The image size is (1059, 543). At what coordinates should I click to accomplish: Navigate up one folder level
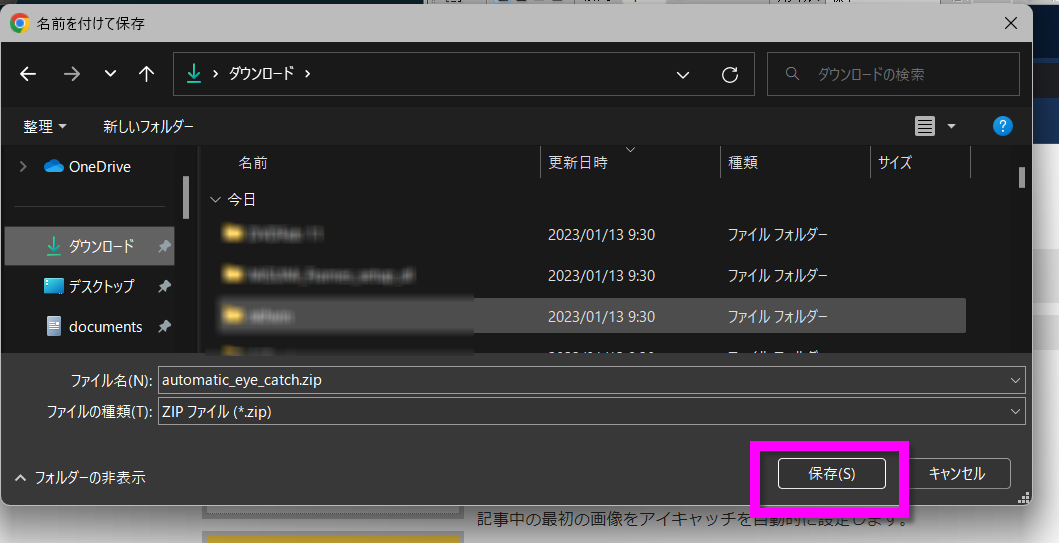tap(146, 74)
